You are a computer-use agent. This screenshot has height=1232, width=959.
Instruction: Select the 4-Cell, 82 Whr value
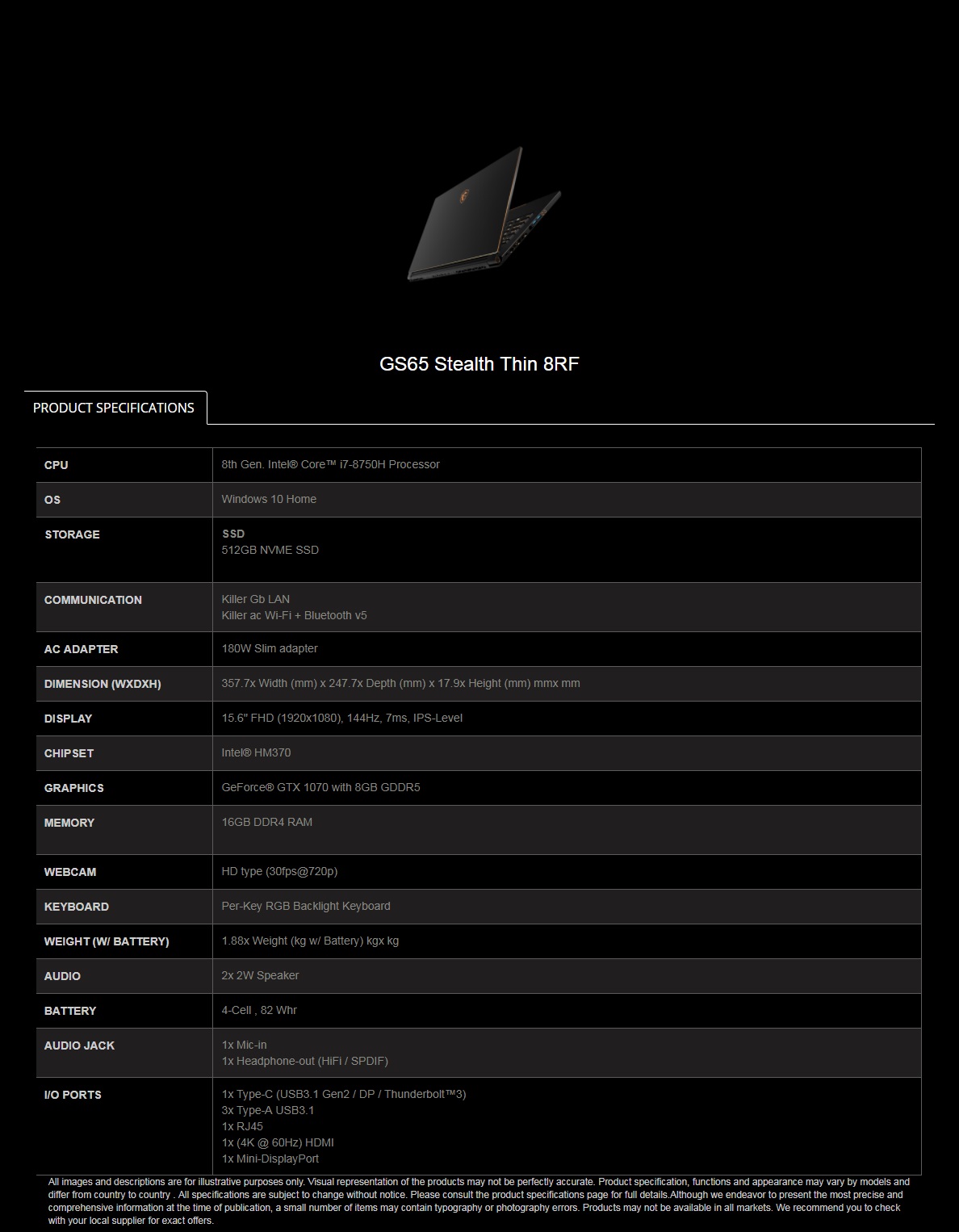click(260, 1010)
